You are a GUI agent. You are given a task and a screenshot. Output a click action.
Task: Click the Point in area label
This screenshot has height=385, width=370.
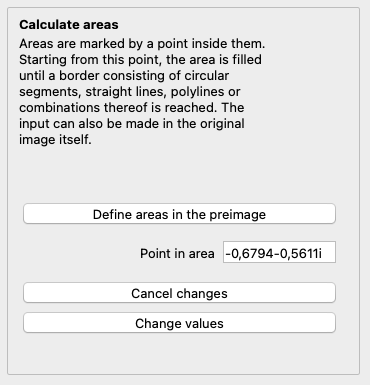(177, 253)
